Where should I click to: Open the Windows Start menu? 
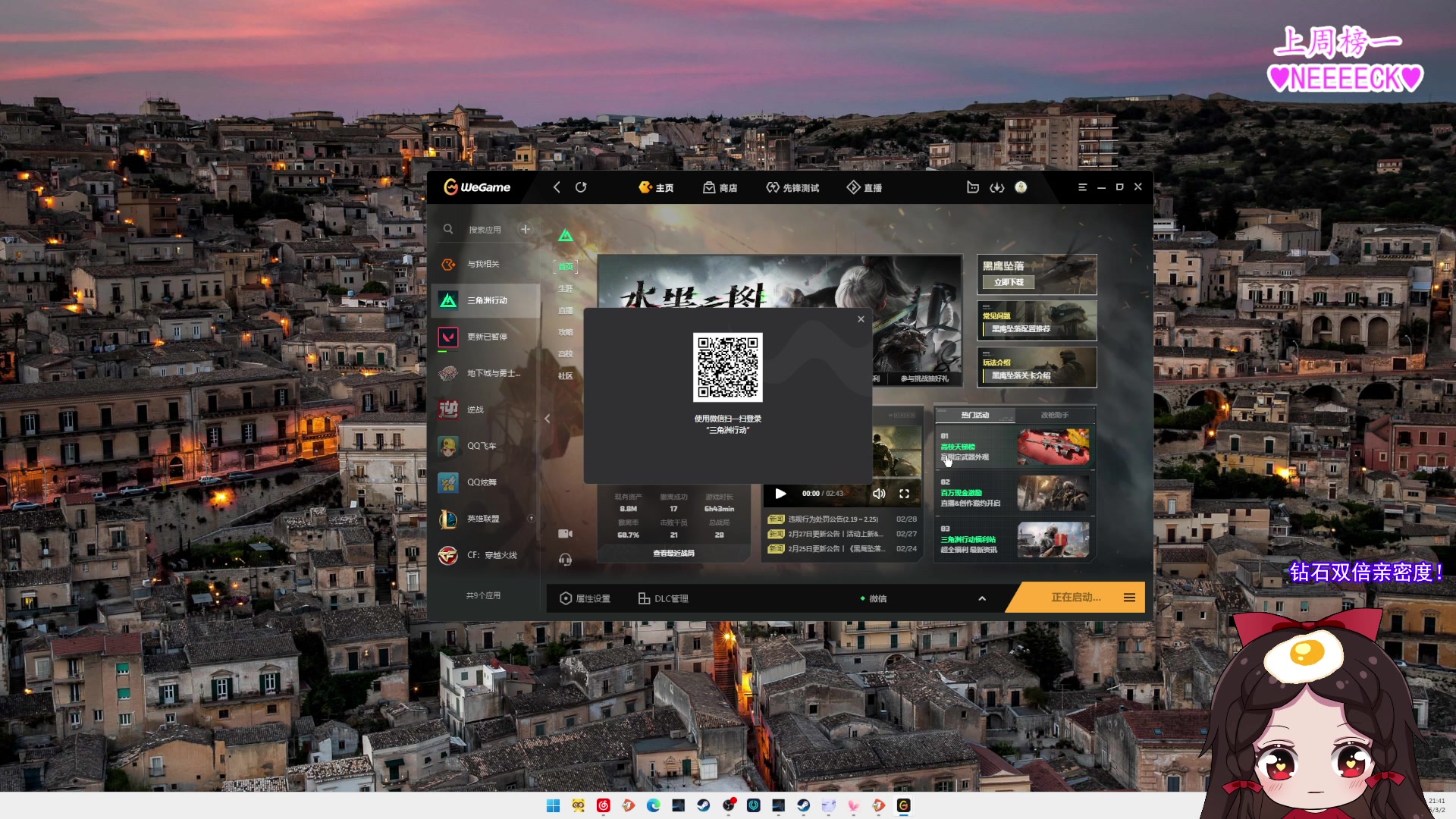(553, 805)
